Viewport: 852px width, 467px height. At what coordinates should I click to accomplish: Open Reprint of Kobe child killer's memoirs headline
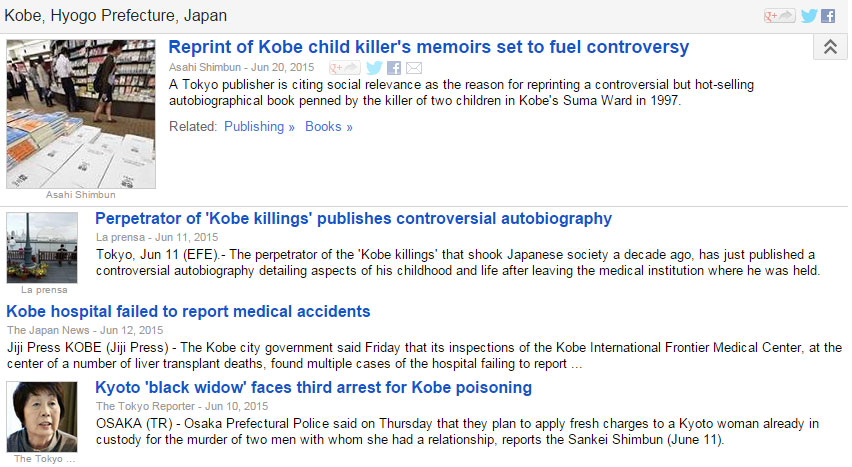click(x=429, y=47)
